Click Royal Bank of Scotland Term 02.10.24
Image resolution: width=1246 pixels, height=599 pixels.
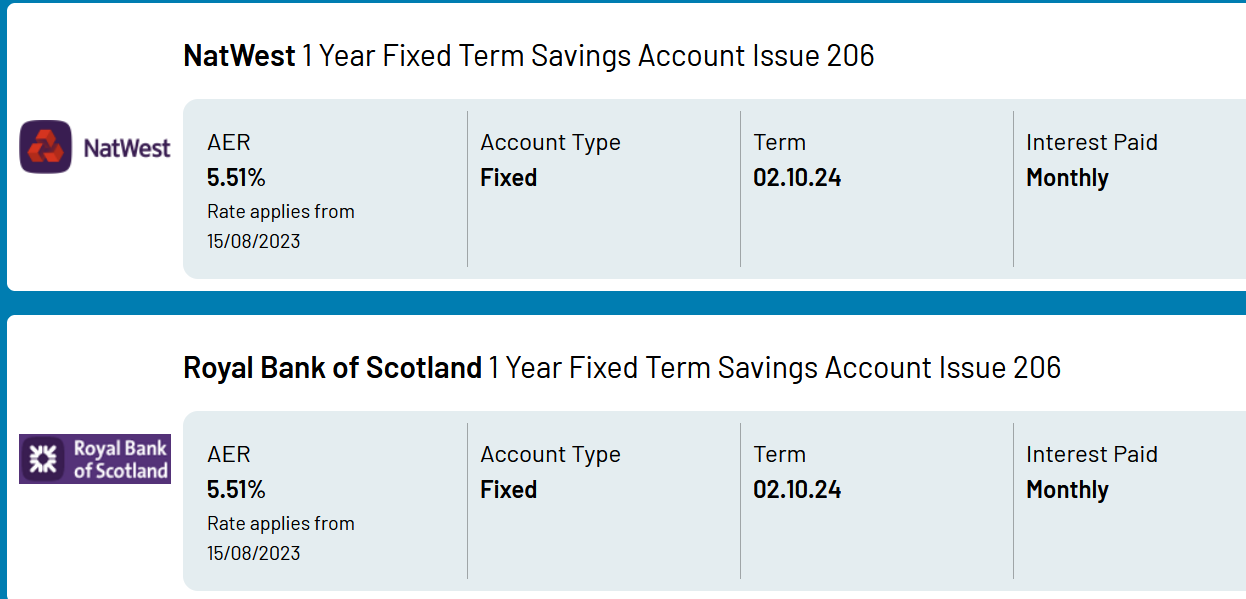click(797, 490)
